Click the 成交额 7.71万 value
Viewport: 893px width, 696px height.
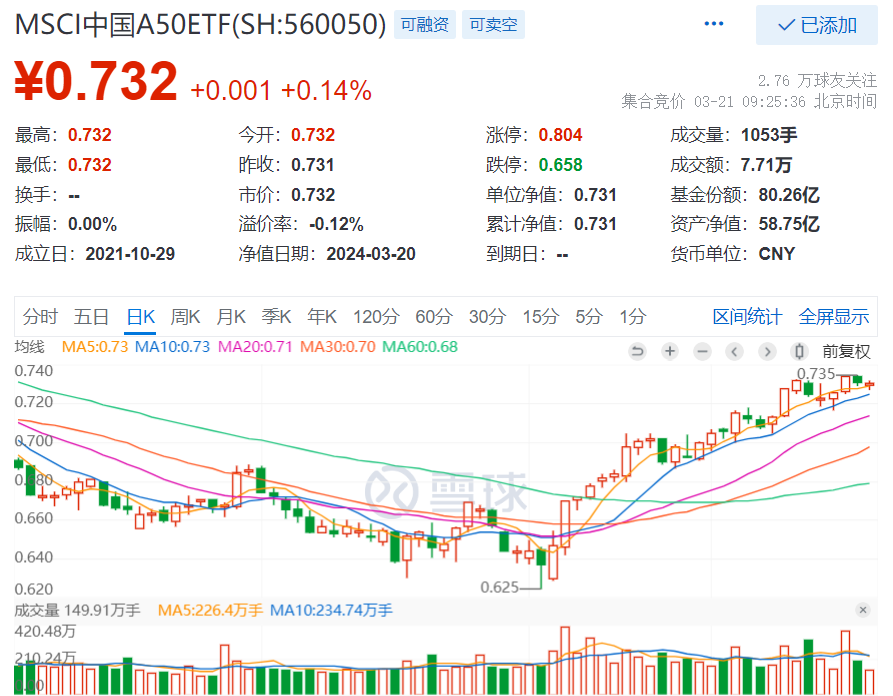(766, 165)
